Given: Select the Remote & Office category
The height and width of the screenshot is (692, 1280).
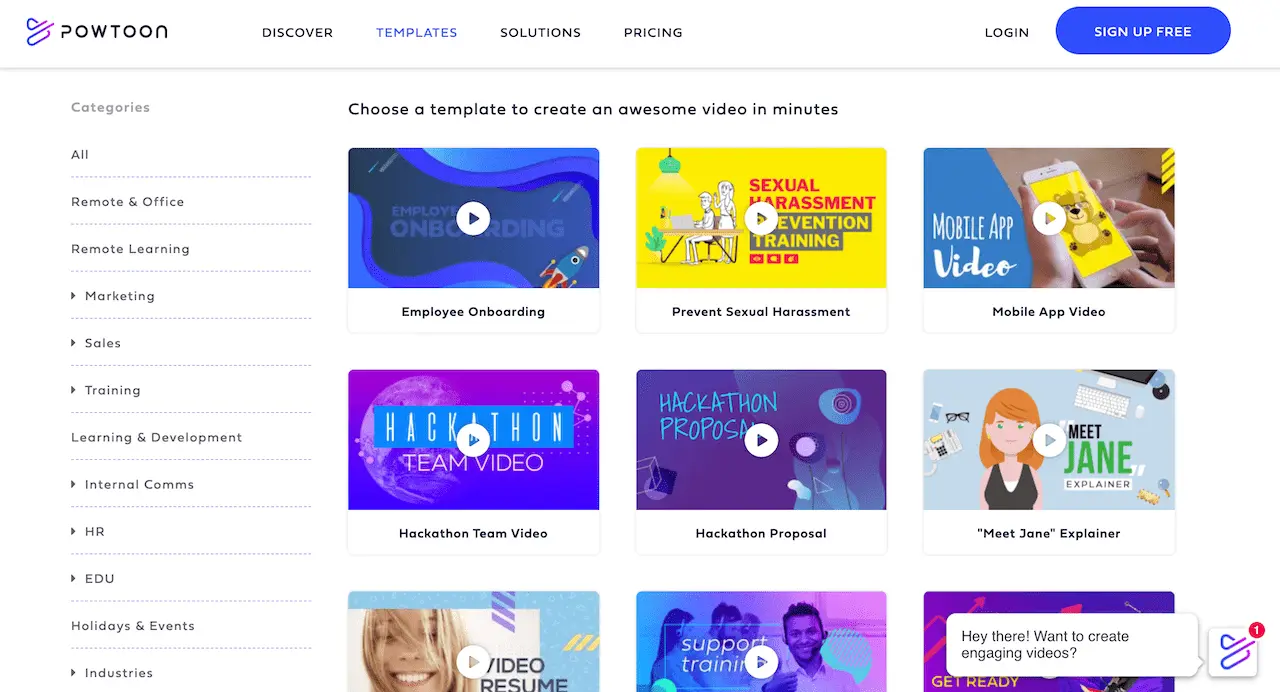Looking at the screenshot, I should pos(128,202).
